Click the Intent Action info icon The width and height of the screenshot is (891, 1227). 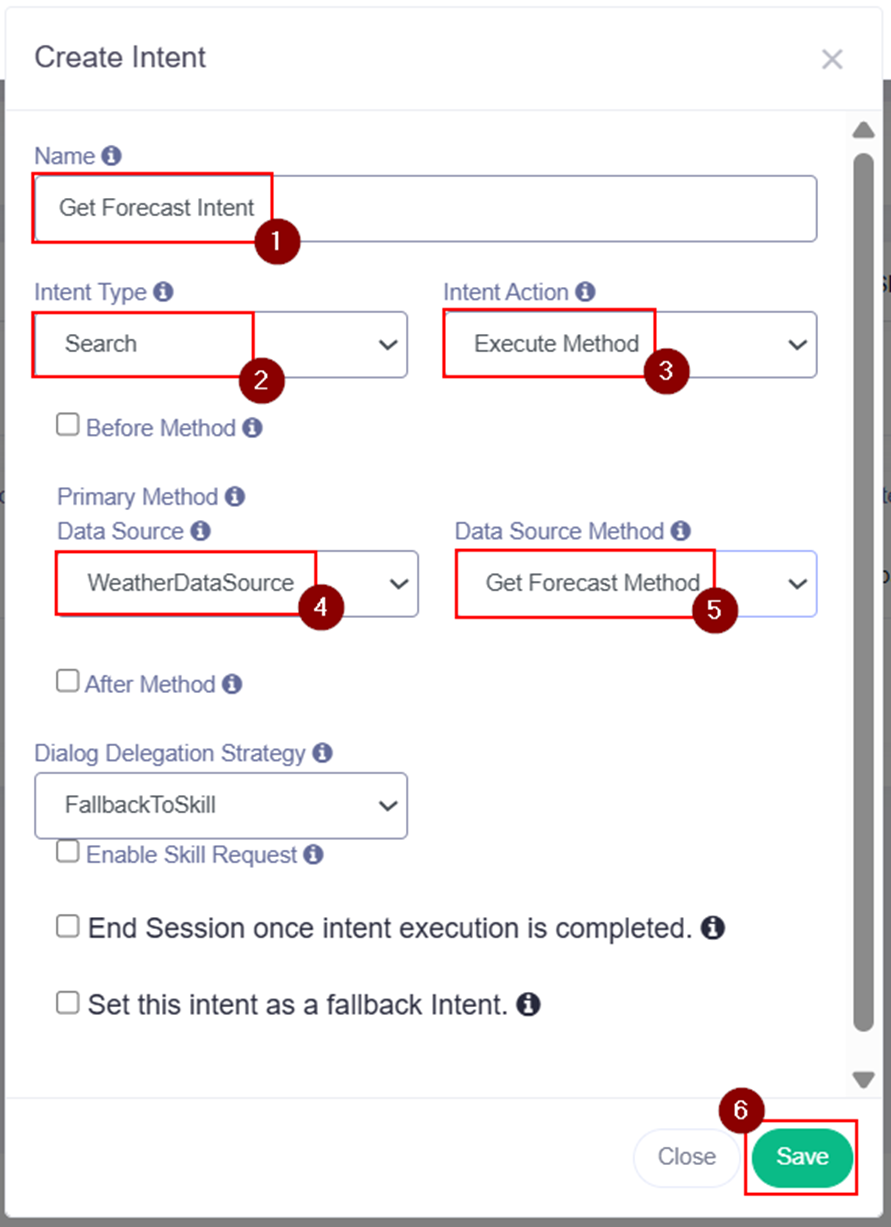586,292
